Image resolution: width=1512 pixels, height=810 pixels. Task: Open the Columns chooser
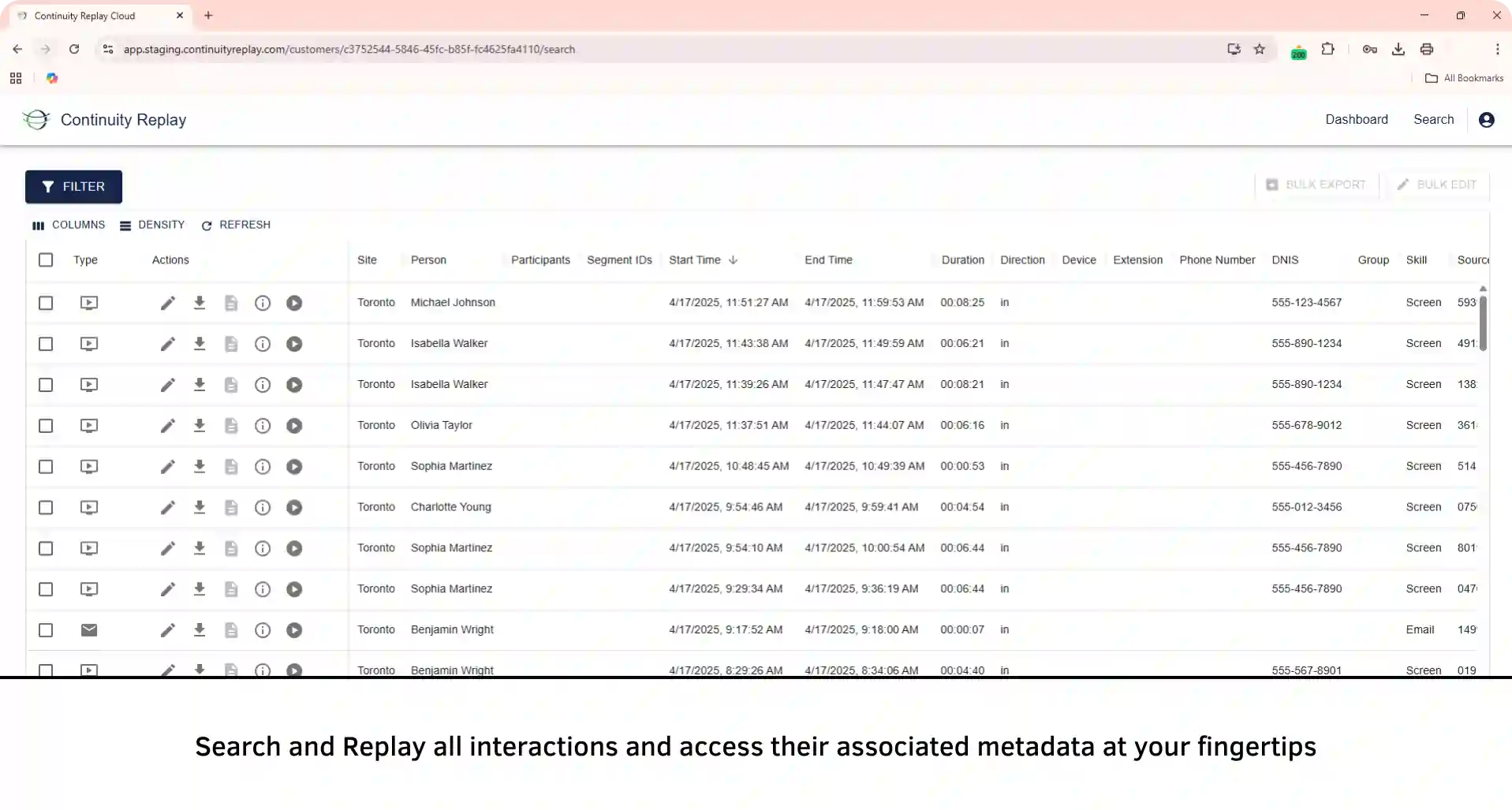(69, 225)
